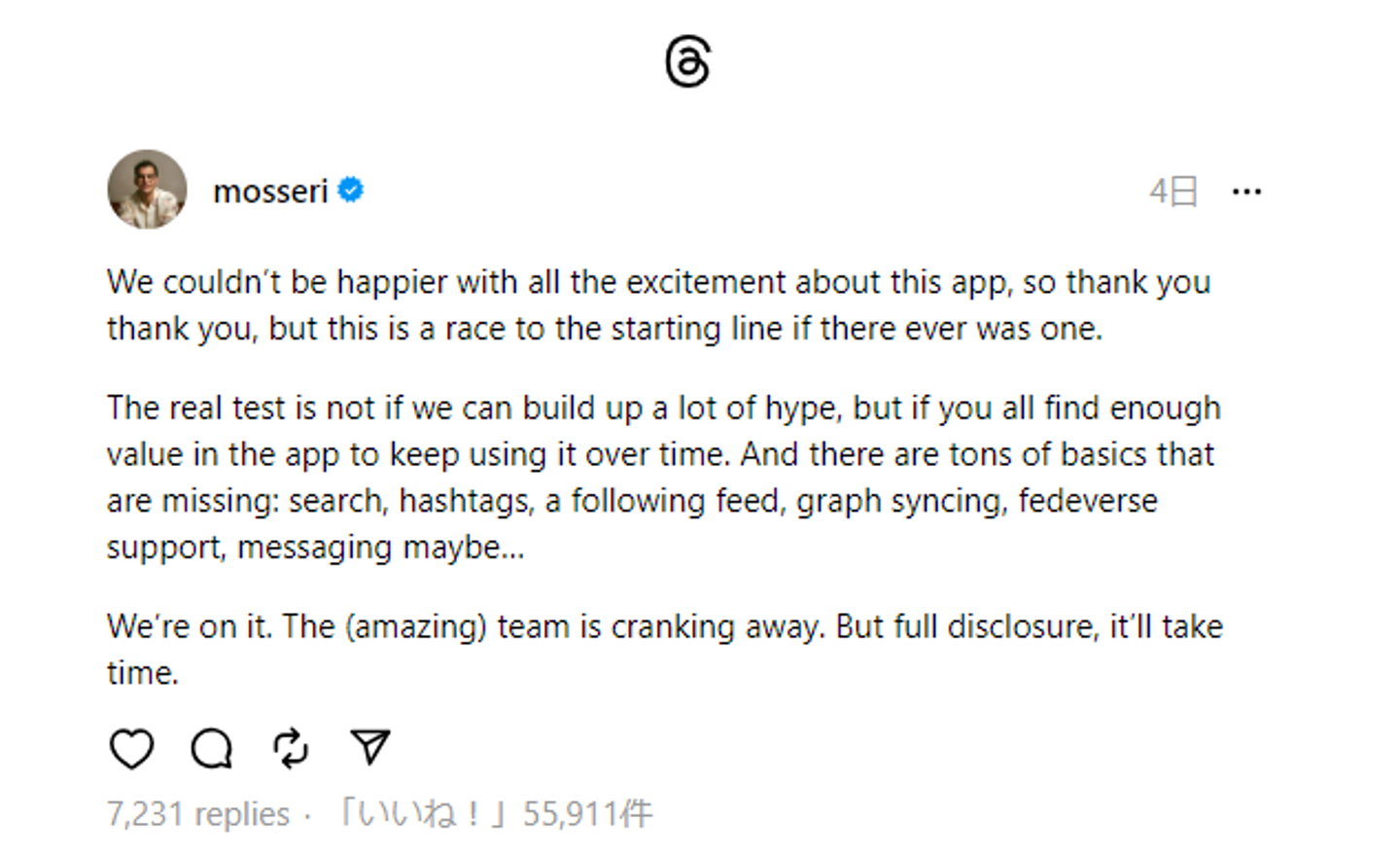
Task: Click the share paper plane icon
Action: tap(369, 747)
